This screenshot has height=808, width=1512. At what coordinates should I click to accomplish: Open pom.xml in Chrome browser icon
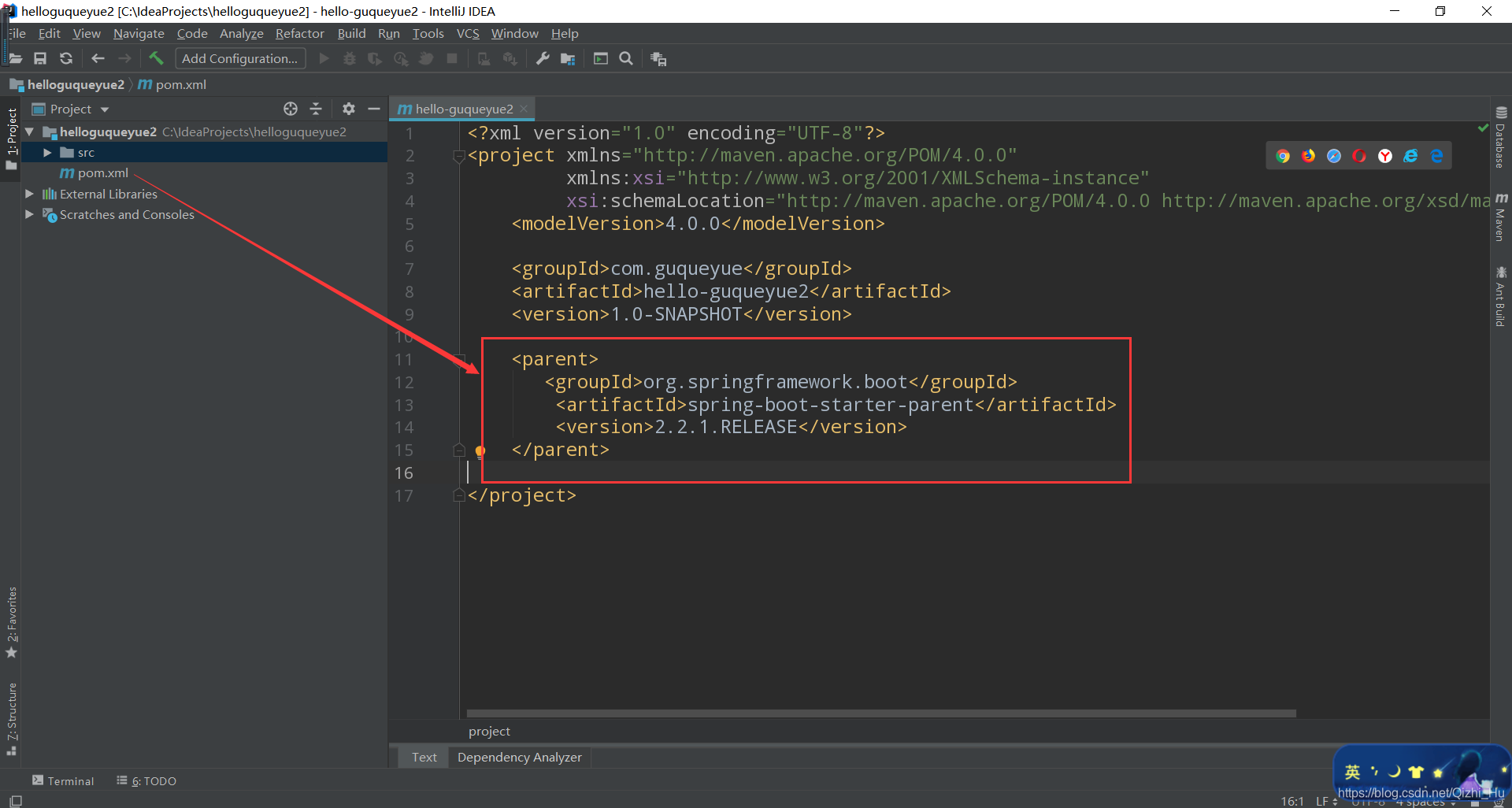[1283, 156]
